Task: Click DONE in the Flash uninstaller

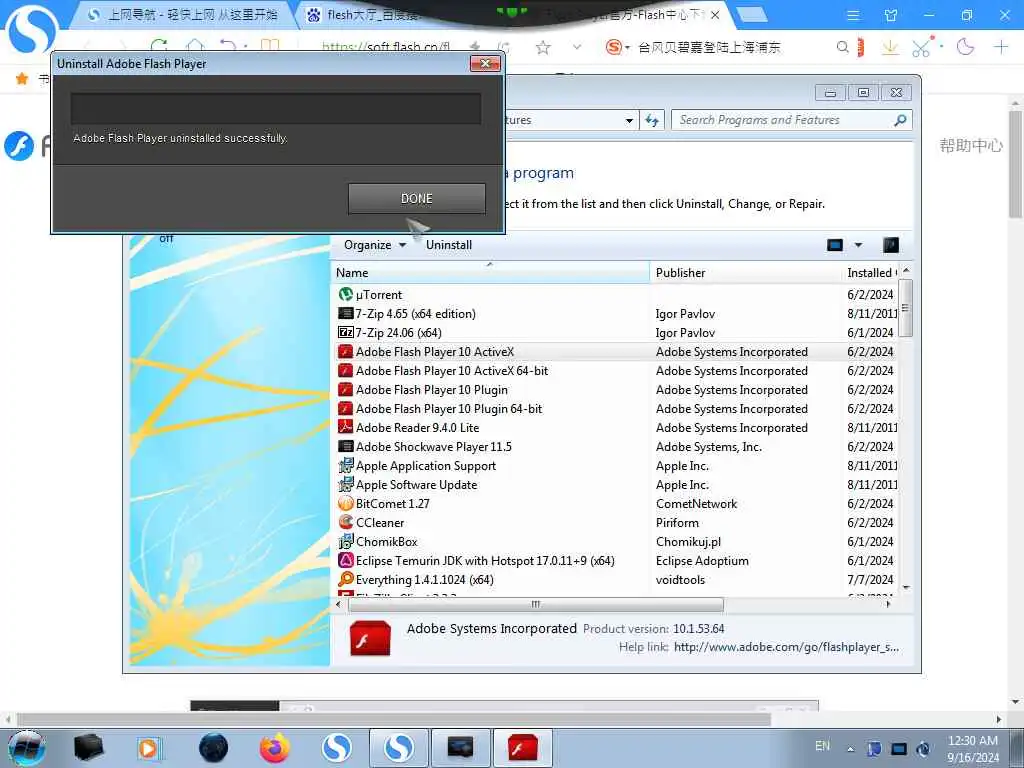Action: [x=417, y=199]
